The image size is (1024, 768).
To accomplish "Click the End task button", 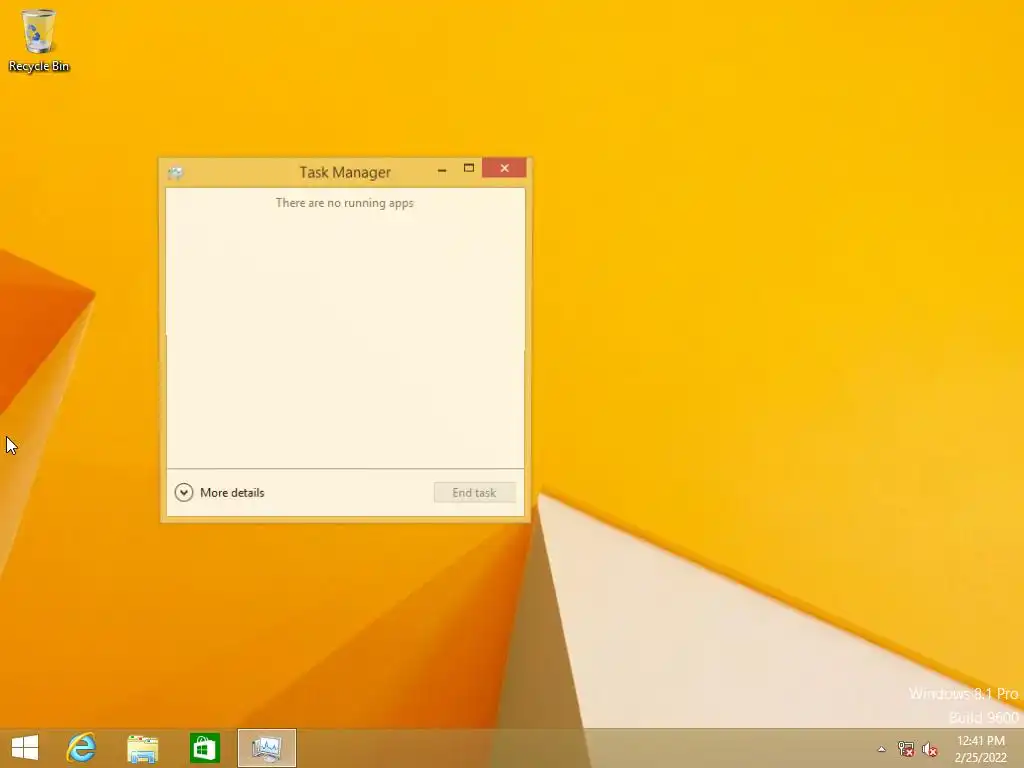I will click(x=475, y=492).
